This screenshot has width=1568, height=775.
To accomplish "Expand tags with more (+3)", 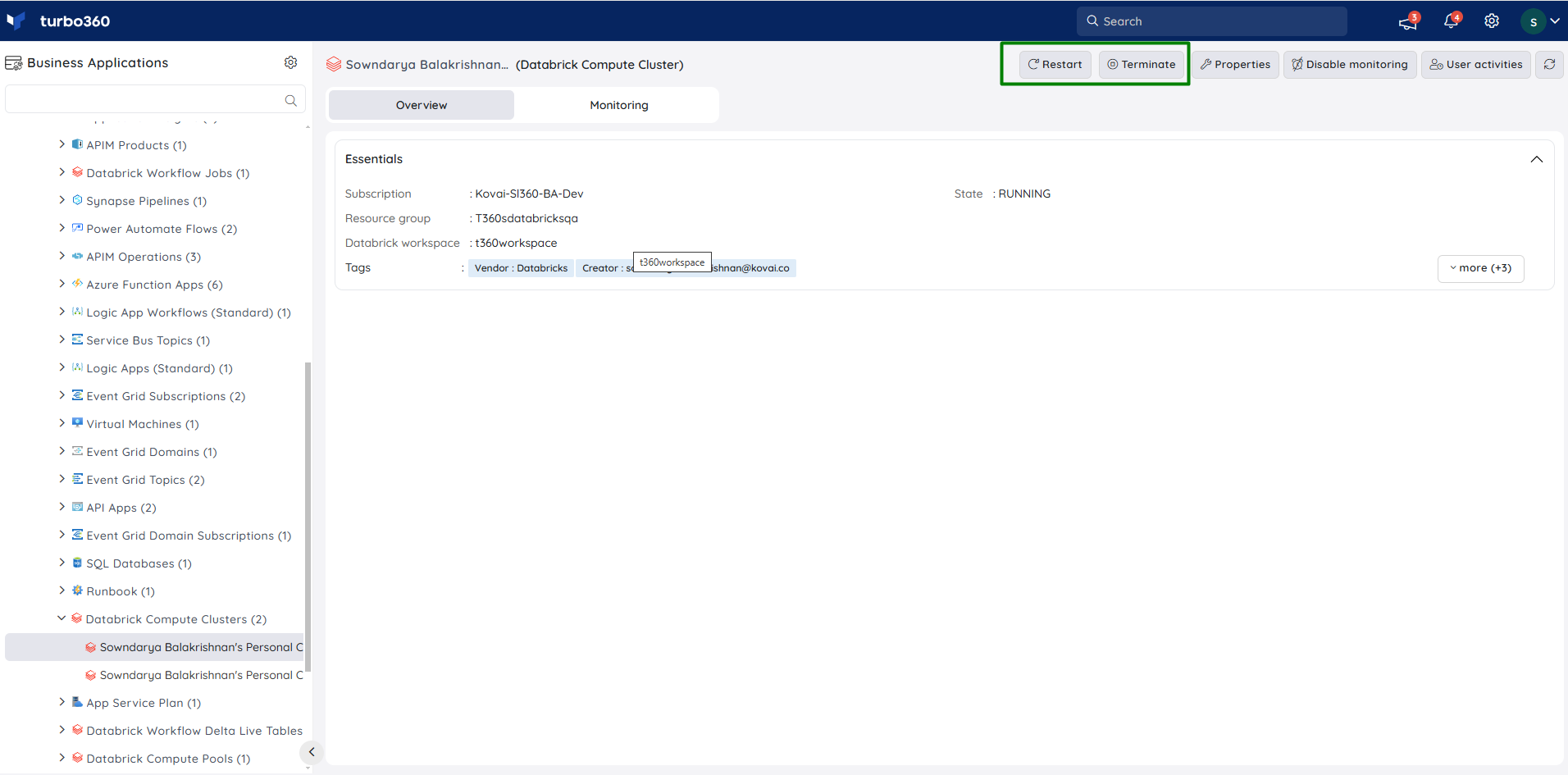I will pos(1480,268).
